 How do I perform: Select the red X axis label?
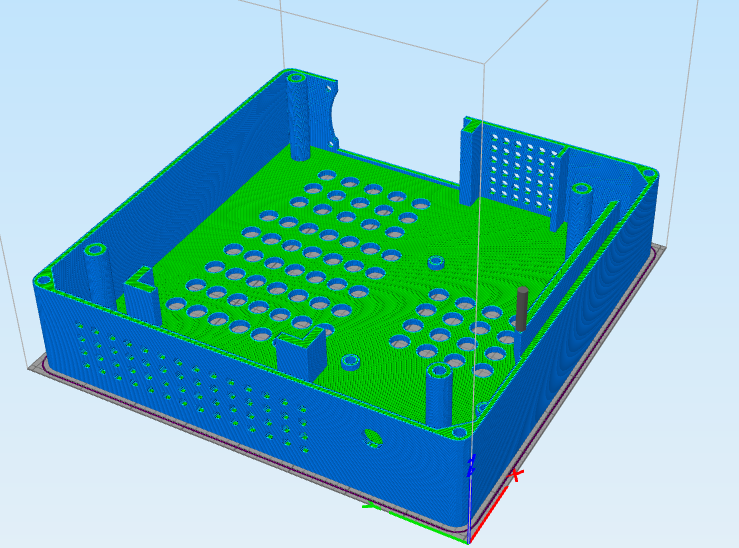click(517, 475)
